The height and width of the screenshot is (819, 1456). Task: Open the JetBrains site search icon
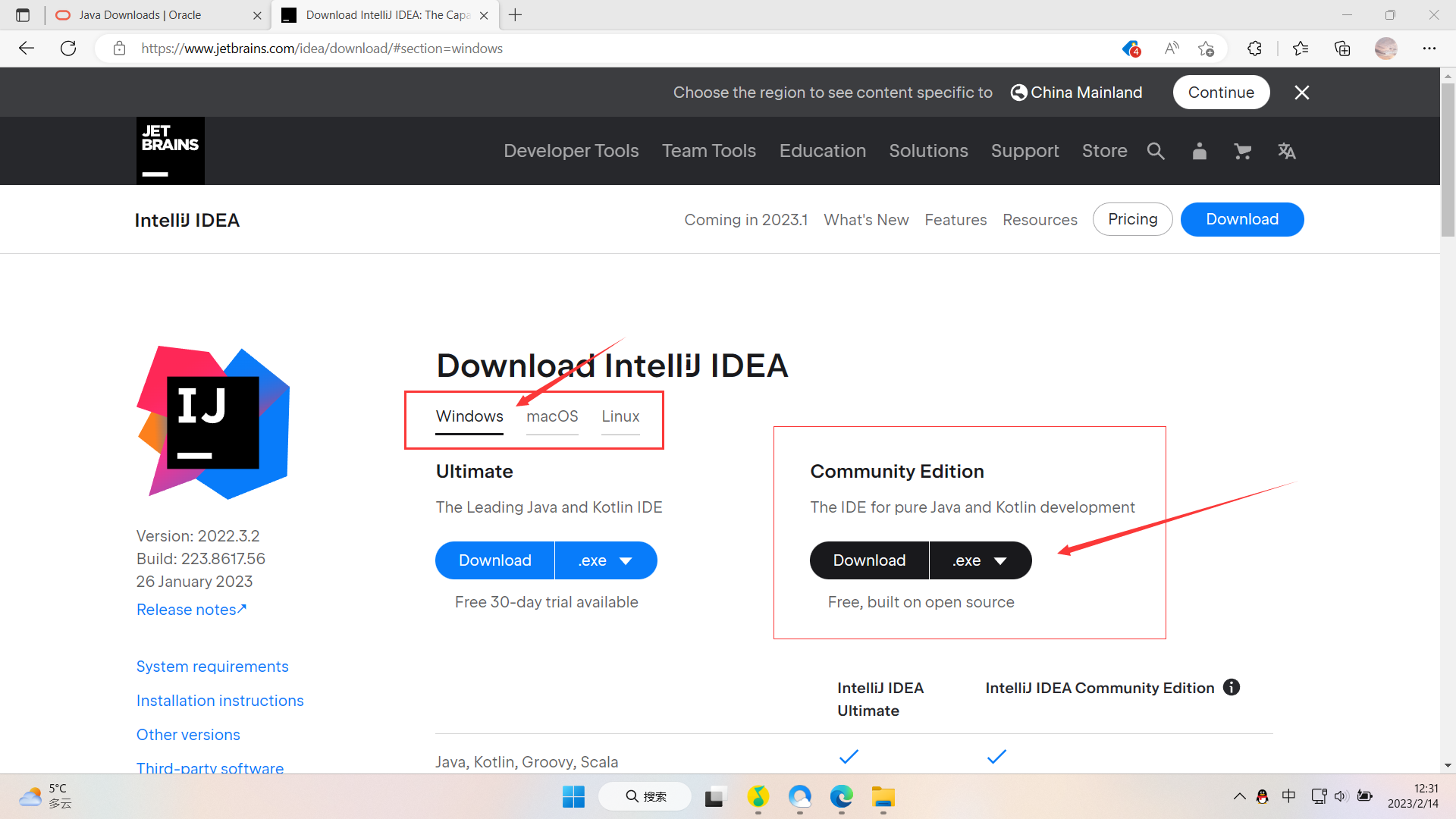click(x=1156, y=151)
